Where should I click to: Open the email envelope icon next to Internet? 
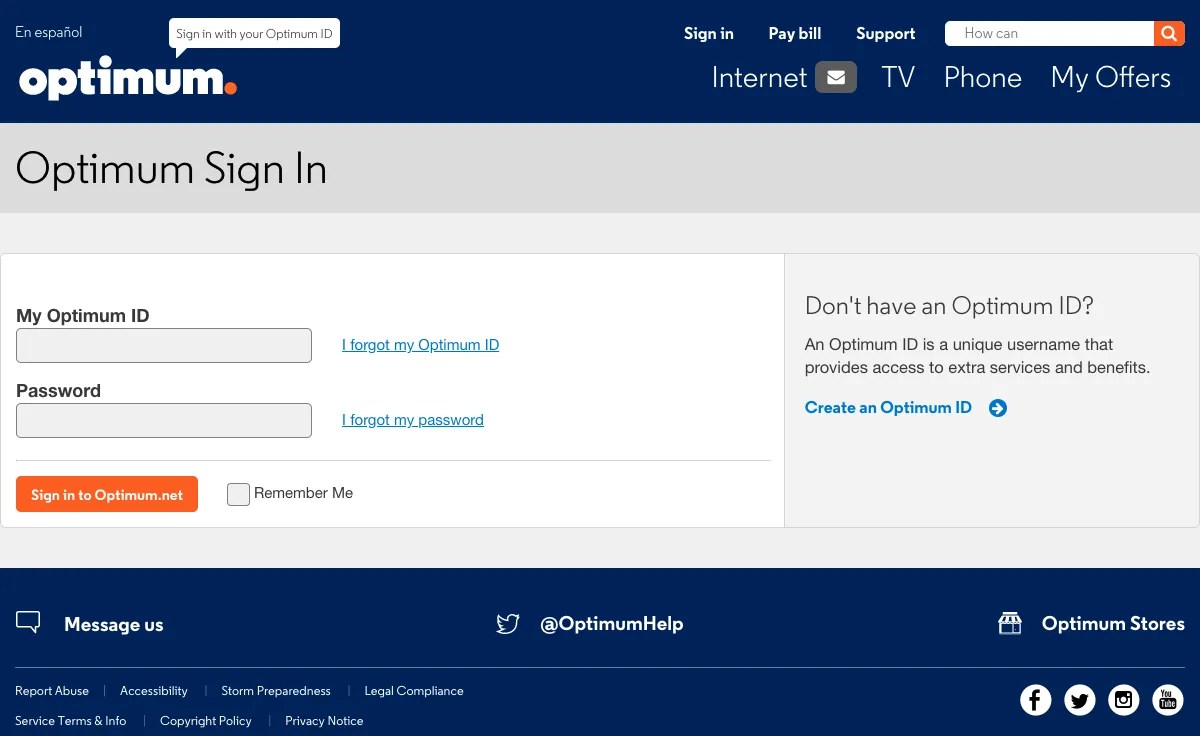(x=836, y=76)
